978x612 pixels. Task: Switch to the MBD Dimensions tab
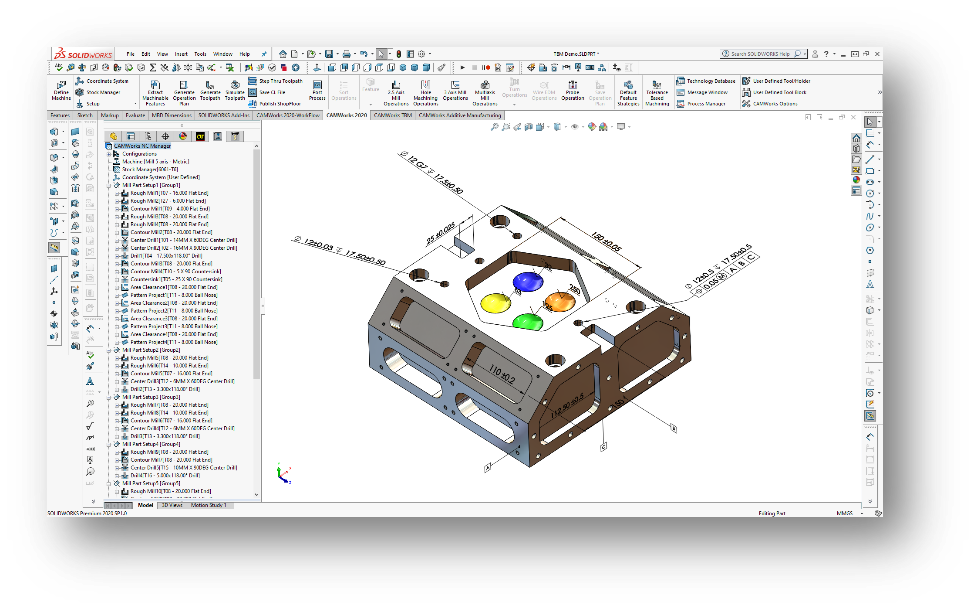pos(172,115)
